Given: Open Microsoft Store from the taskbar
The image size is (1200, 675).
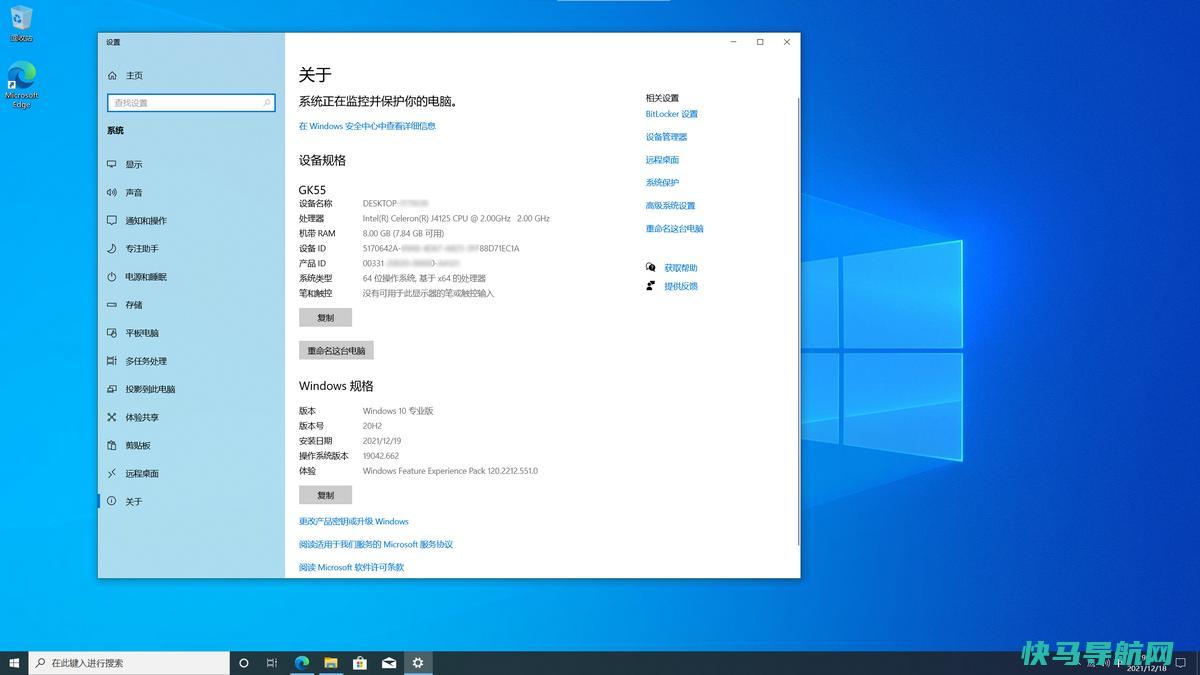Looking at the screenshot, I should click(360, 663).
